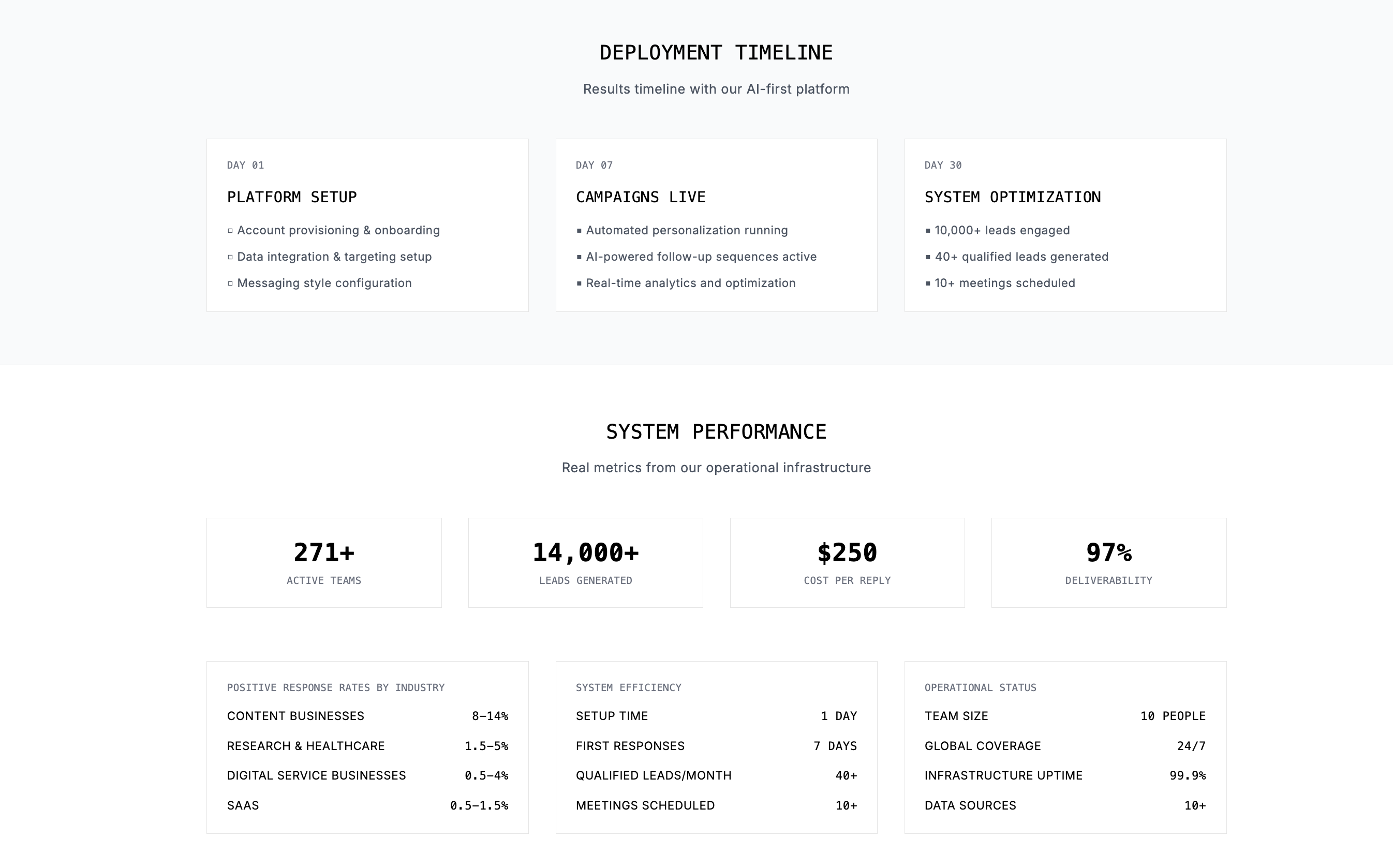Click the Qualified Leads/Month efficiency row

pos(716,775)
